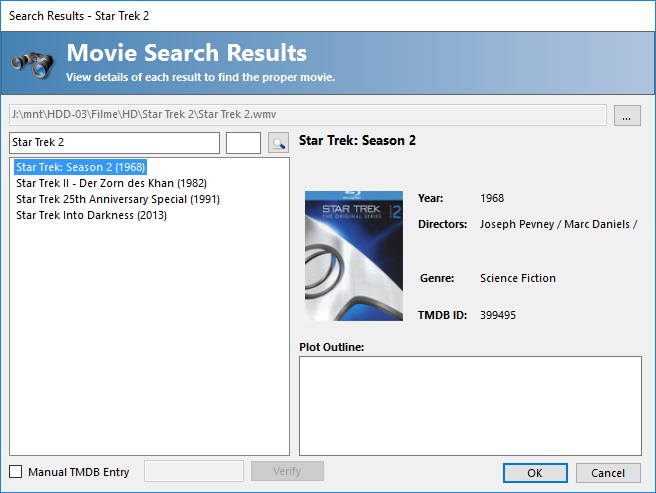
Task: Click the year value 1968
Action: (492, 198)
